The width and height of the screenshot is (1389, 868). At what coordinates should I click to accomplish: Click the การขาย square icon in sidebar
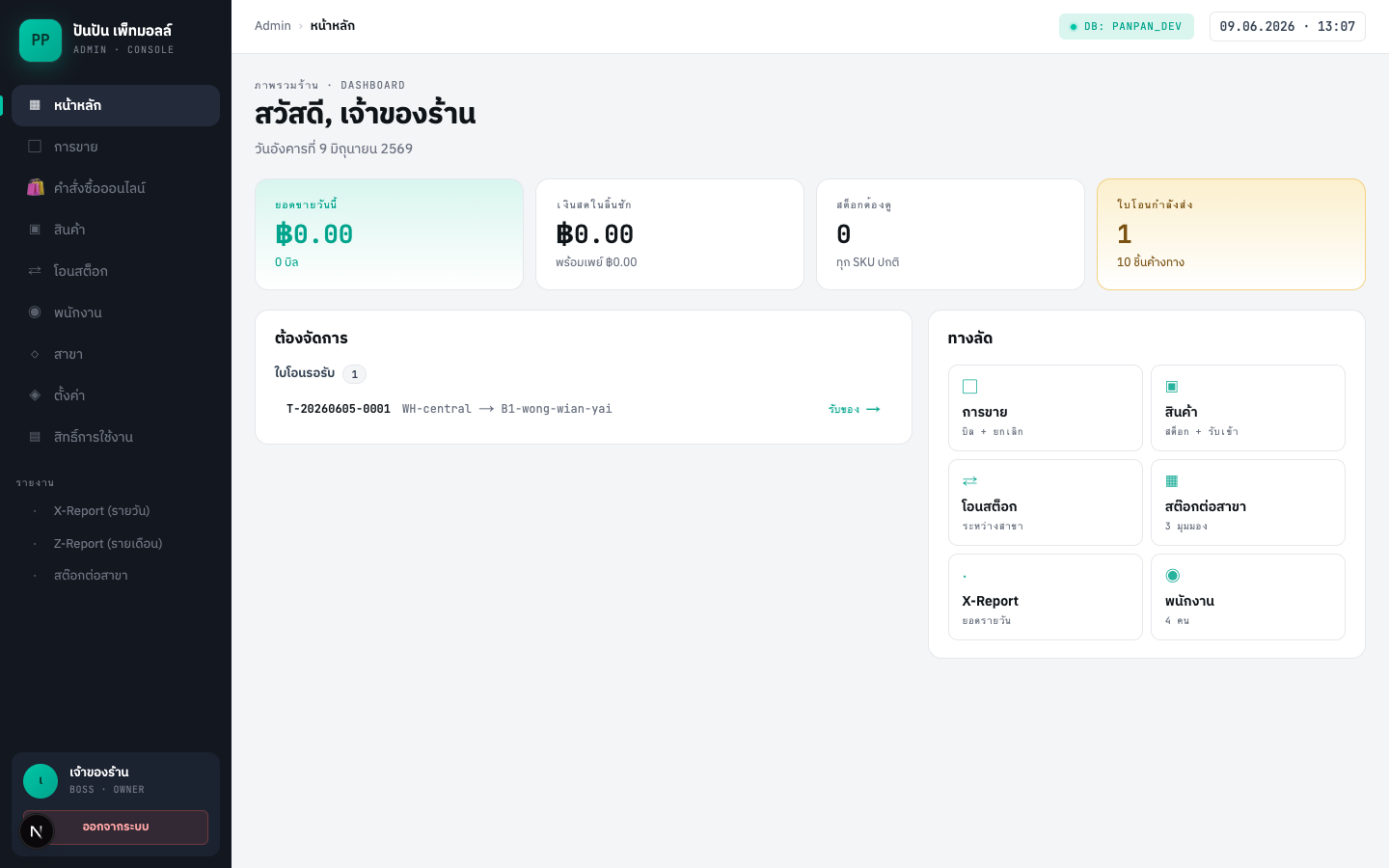(x=35, y=147)
